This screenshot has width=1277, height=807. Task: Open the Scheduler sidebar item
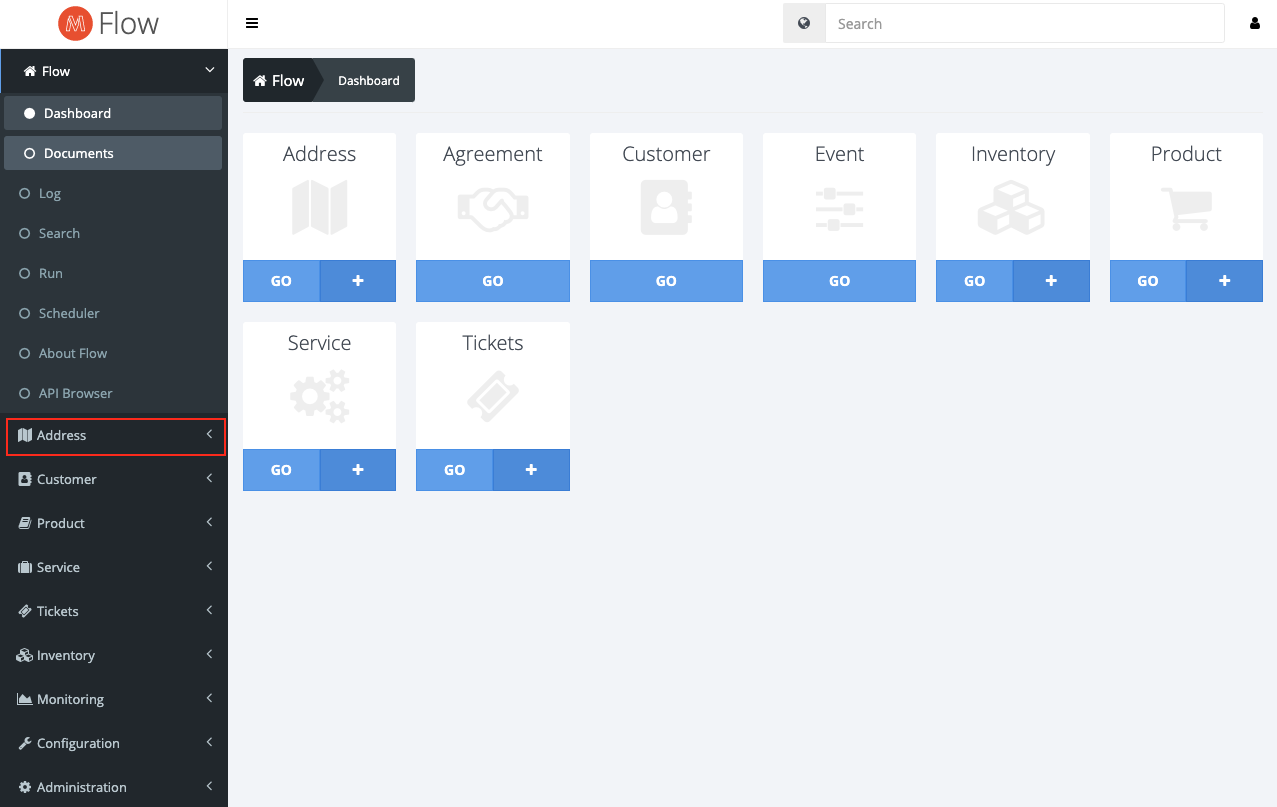click(x=113, y=313)
